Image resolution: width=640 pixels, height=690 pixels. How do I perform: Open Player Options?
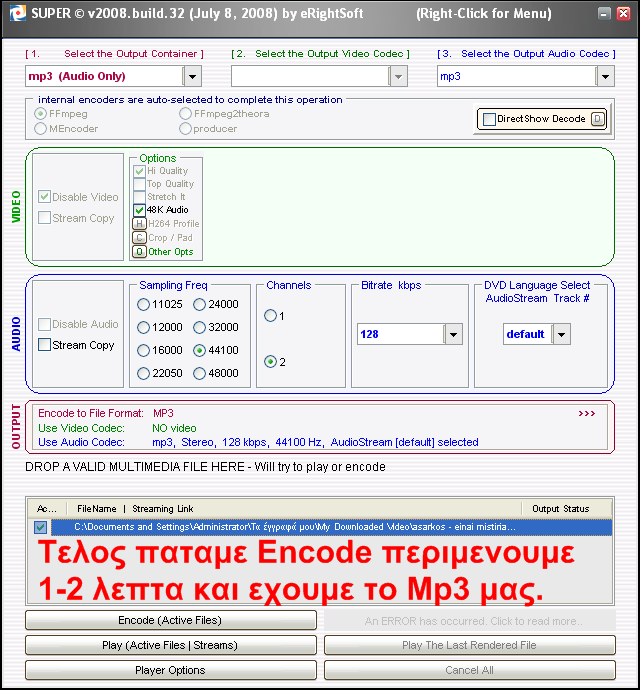coord(171,670)
